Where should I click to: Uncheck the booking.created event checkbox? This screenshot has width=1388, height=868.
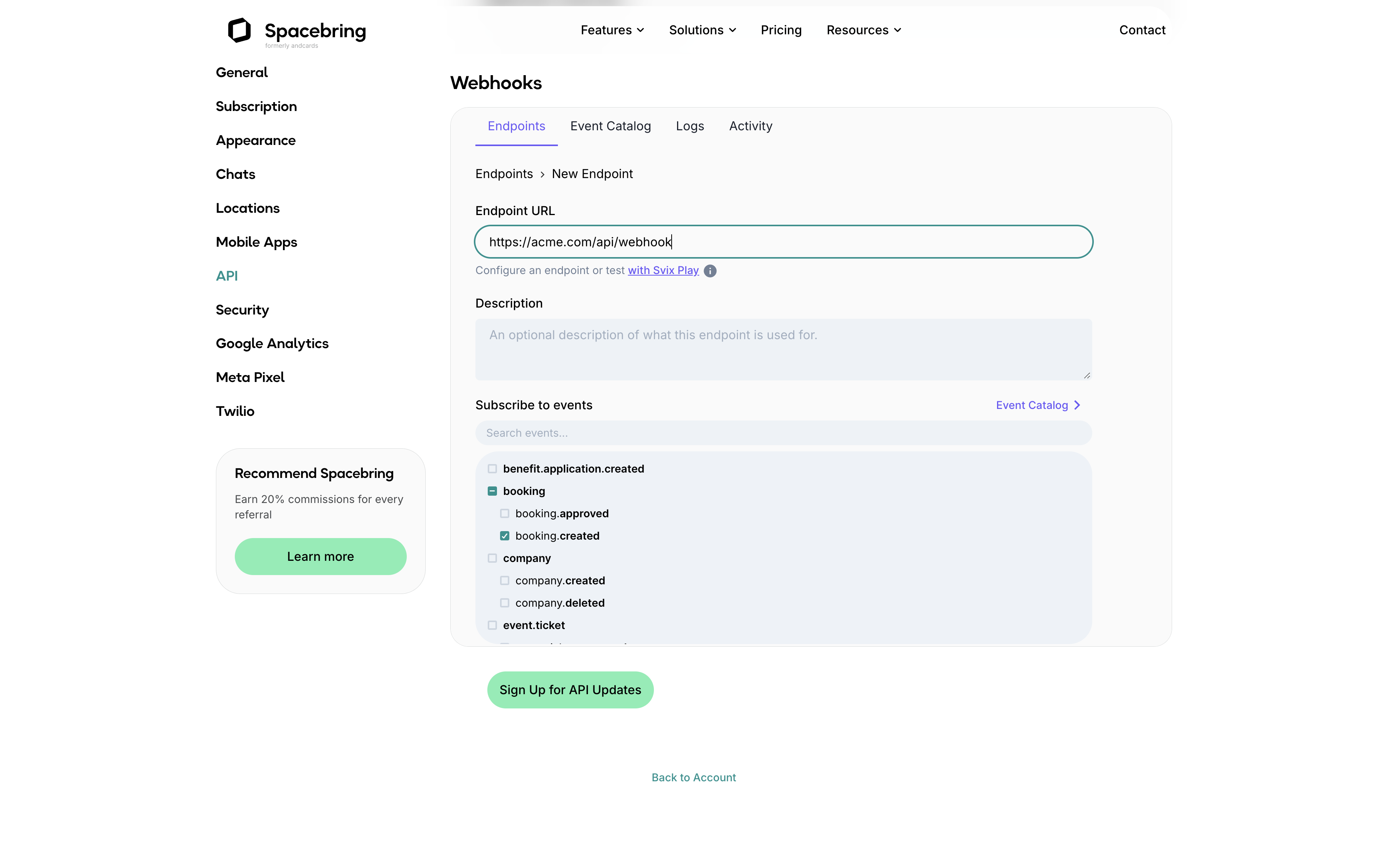[x=504, y=536]
